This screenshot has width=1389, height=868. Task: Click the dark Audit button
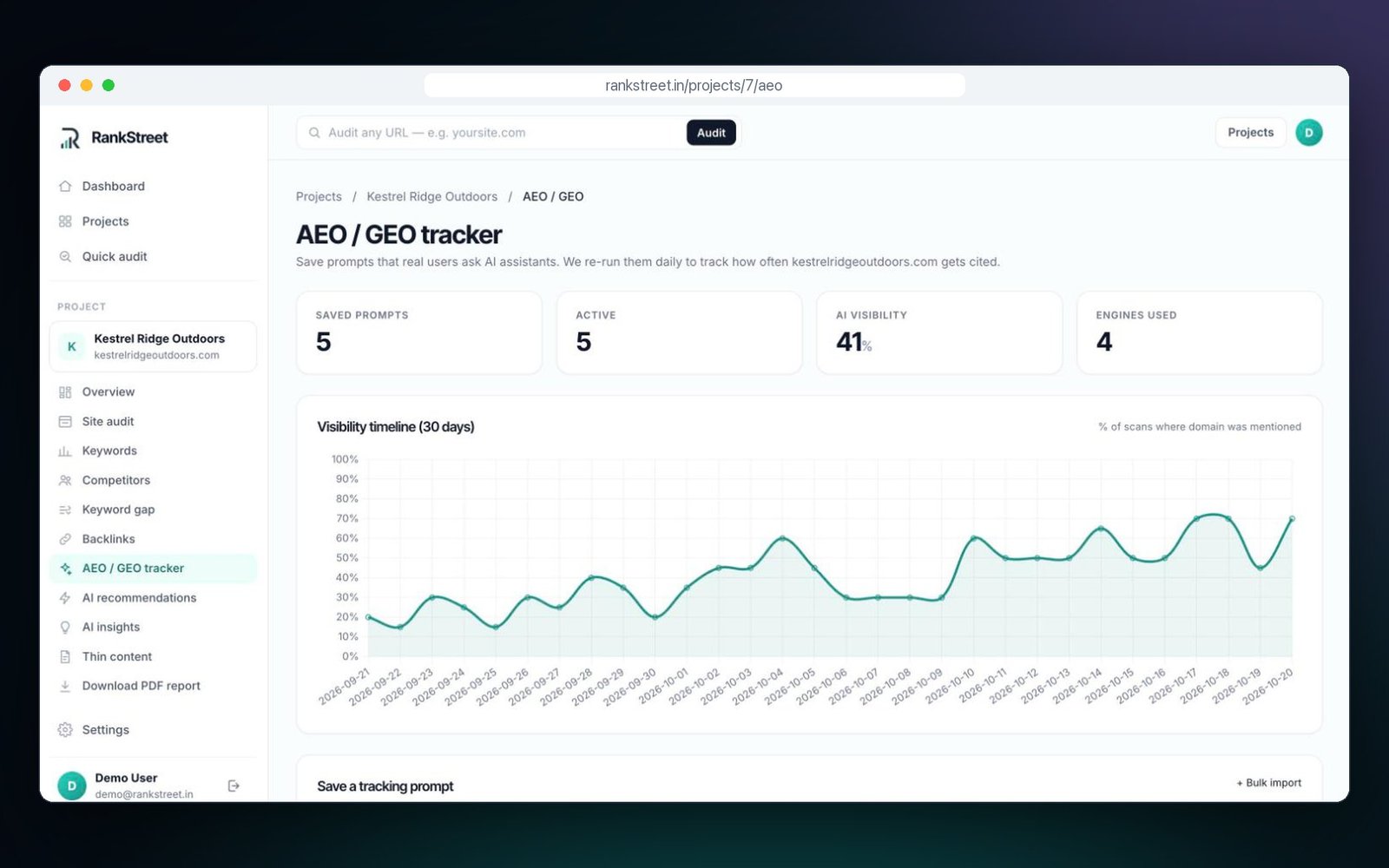711,133
